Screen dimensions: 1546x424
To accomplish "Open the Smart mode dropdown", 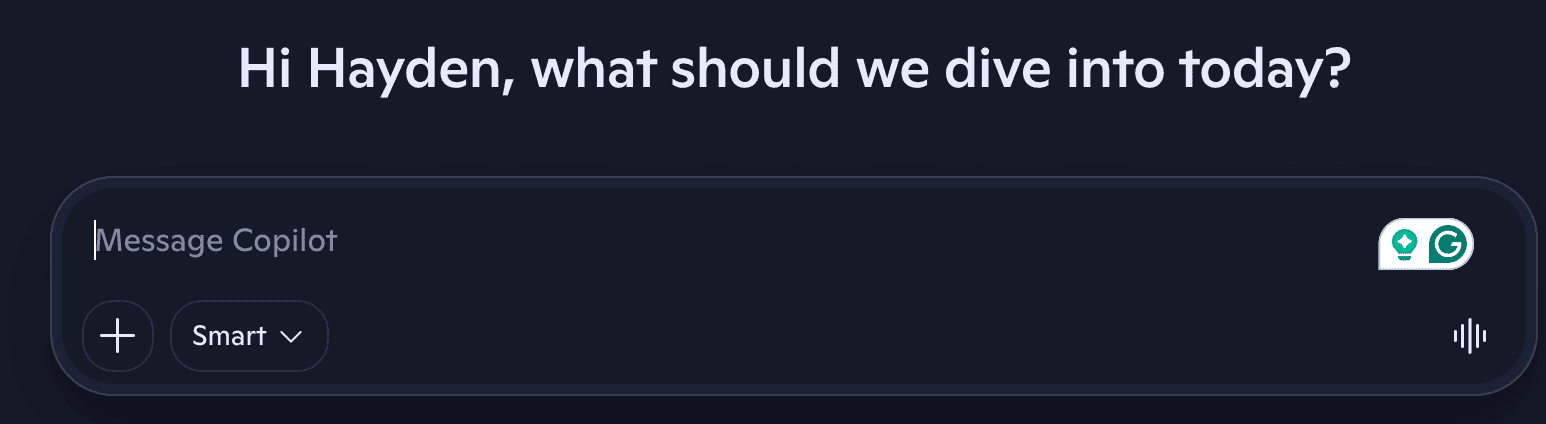I will point(249,336).
